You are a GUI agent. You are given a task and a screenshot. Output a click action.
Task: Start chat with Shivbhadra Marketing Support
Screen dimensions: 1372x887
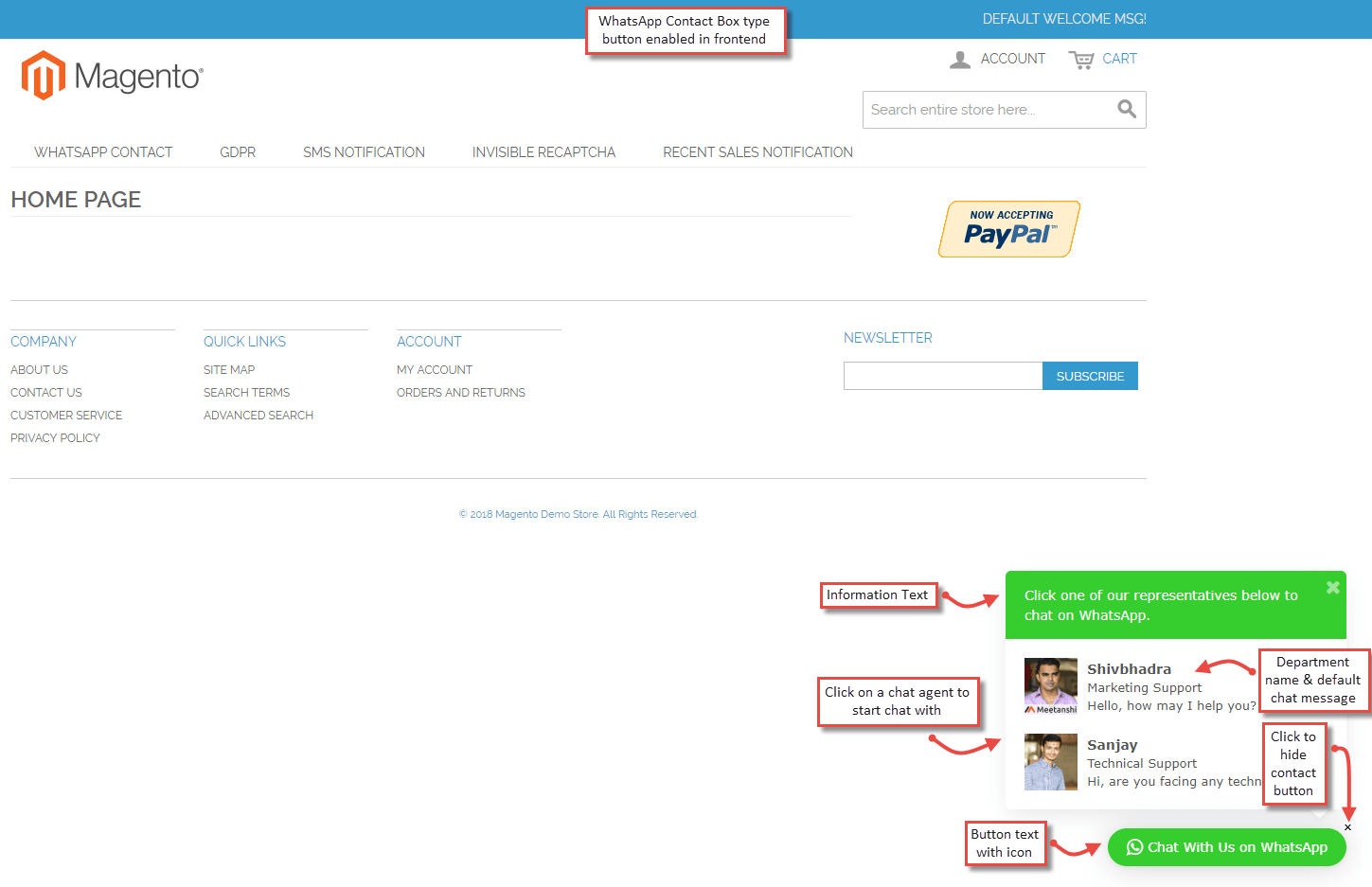(1141, 686)
